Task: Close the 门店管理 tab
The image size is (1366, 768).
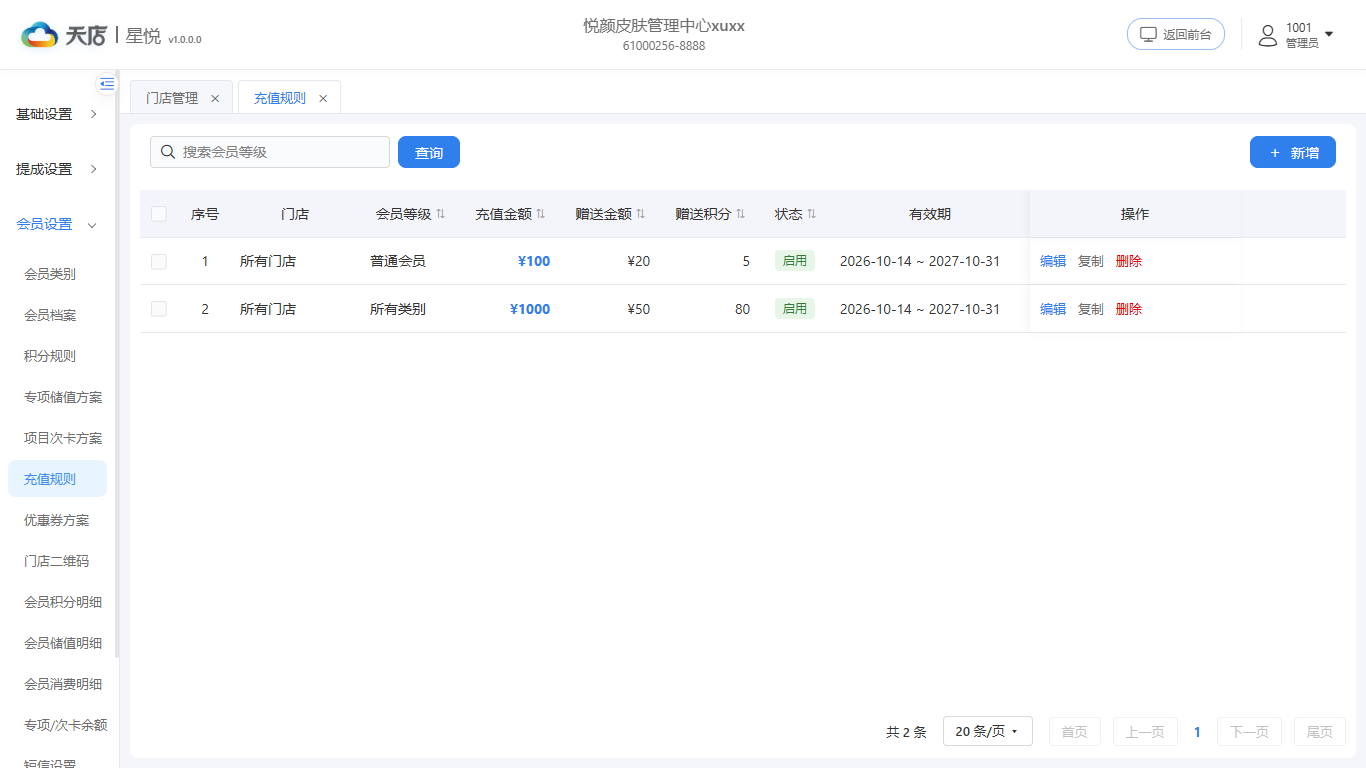Action: [x=215, y=98]
